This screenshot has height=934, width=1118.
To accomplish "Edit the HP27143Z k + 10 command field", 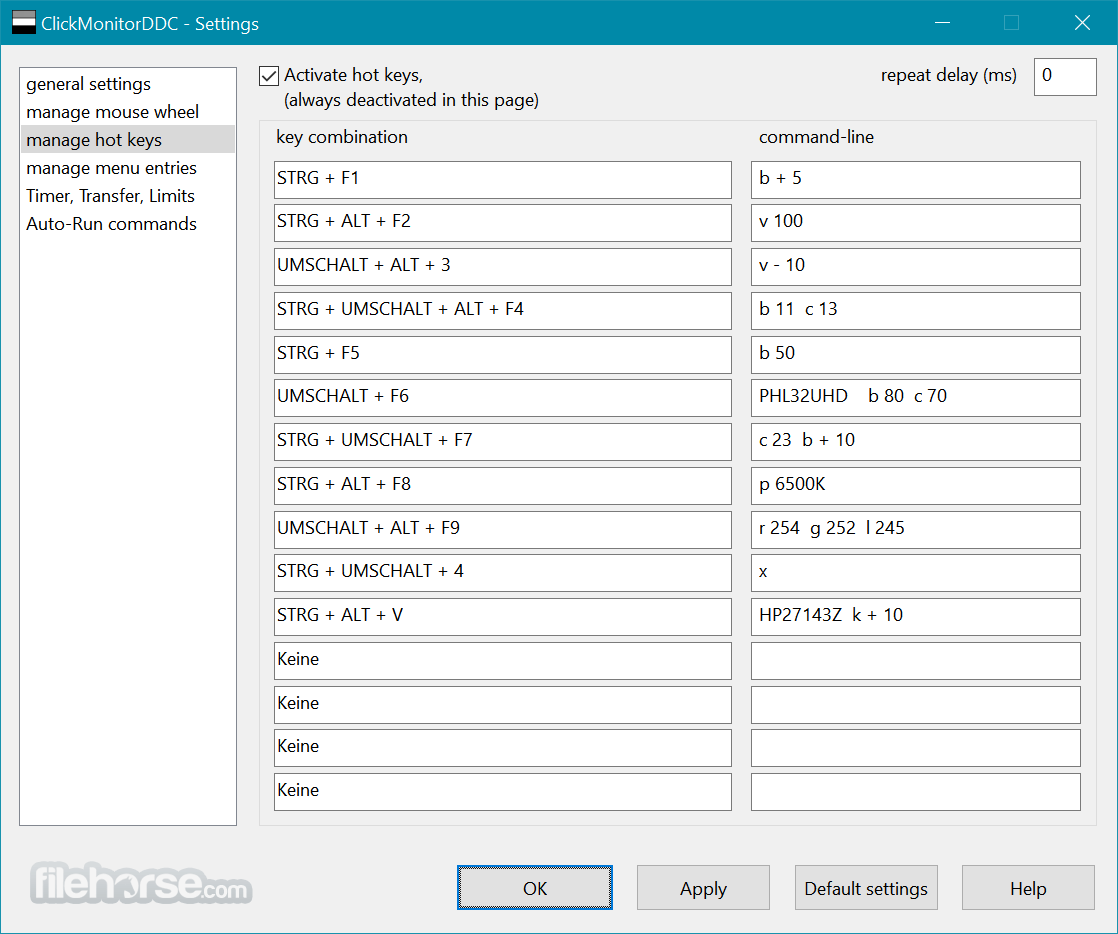I will click(x=916, y=617).
